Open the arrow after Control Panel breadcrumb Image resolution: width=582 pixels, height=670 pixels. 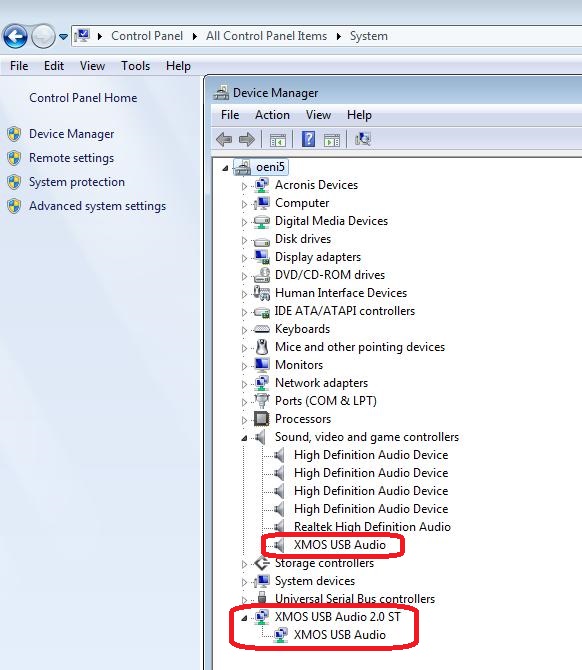pos(194,36)
